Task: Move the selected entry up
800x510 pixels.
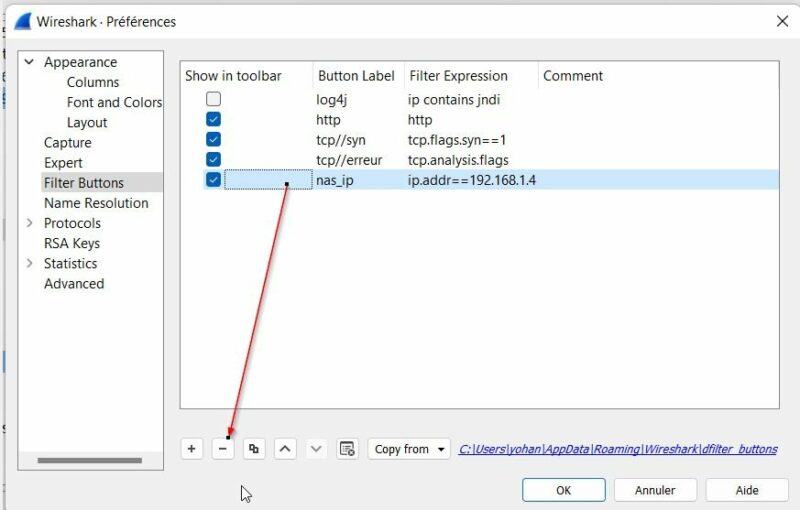Action: (285, 449)
